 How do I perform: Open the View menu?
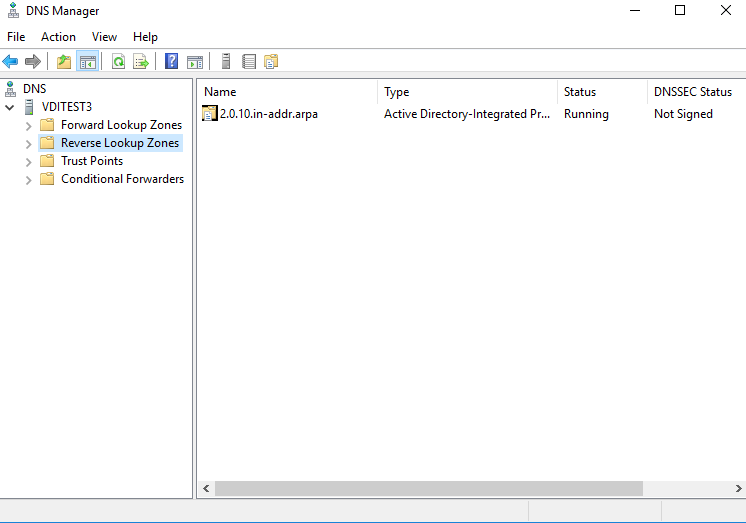pyautogui.click(x=104, y=37)
